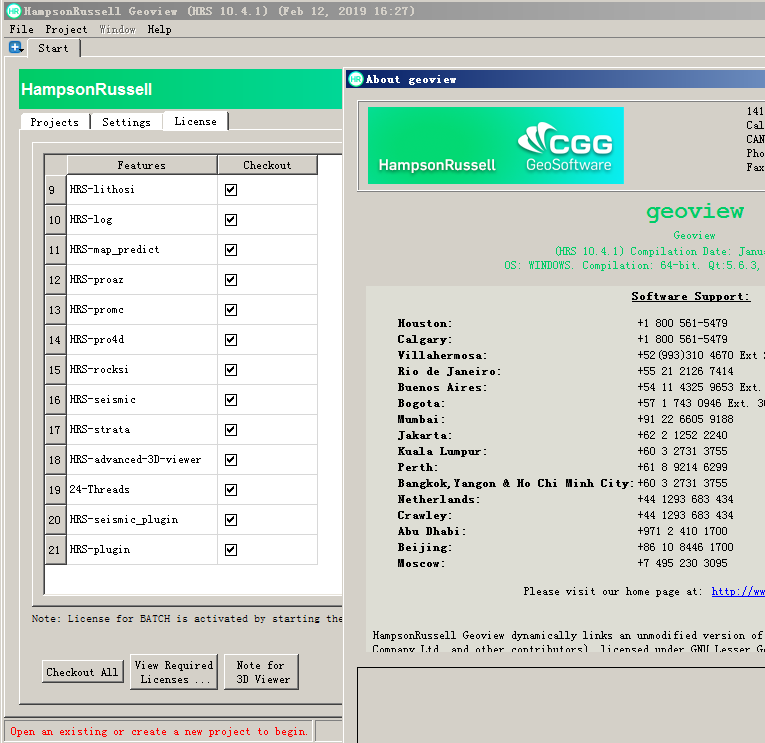
Task: Click the Checkout All button
Action: point(82,672)
